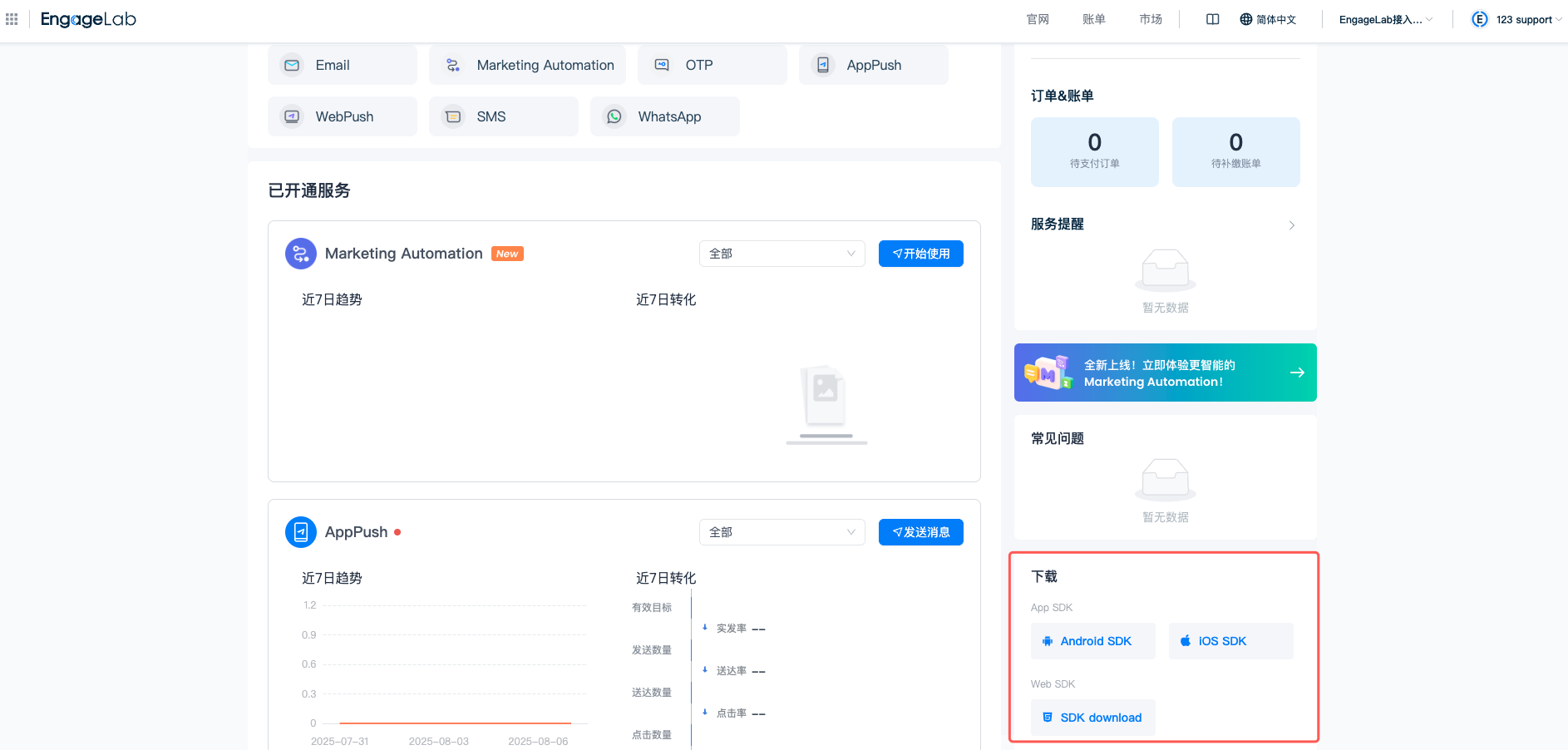The image size is (1568, 750).
Task: Click the Web SDK label
Action: (x=1053, y=684)
